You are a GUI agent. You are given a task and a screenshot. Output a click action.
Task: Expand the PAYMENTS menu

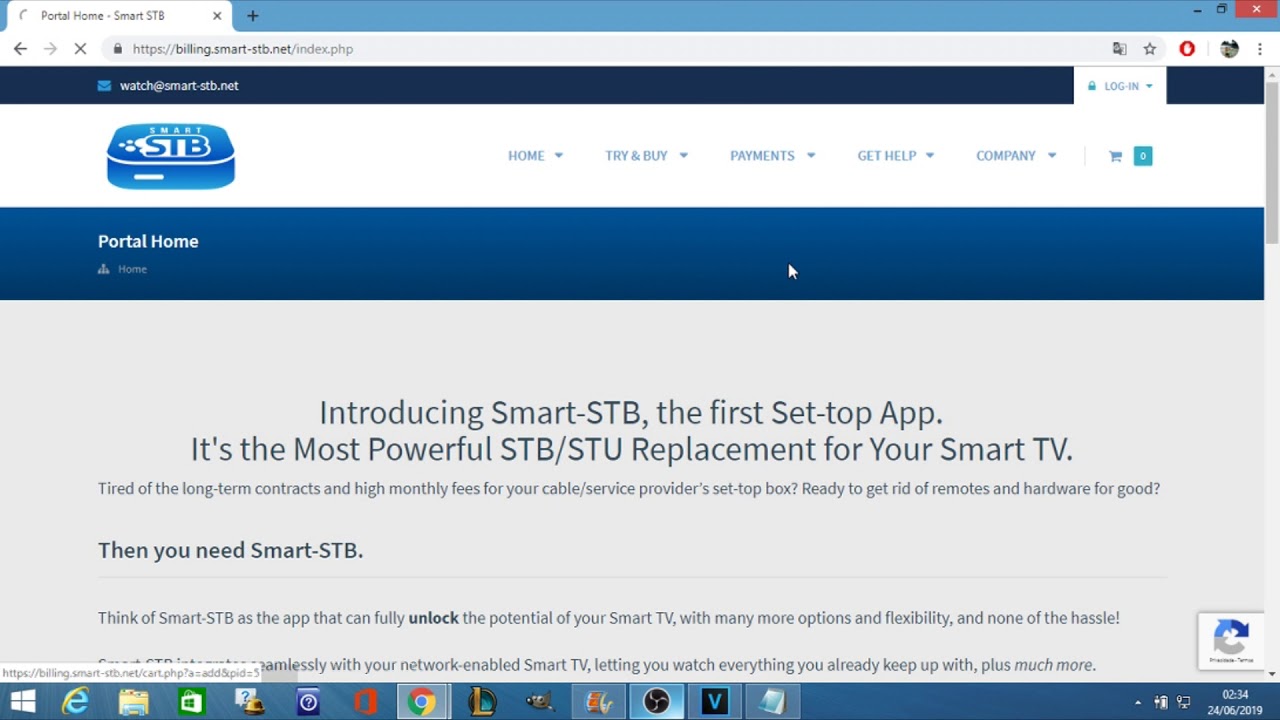[x=772, y=155]
